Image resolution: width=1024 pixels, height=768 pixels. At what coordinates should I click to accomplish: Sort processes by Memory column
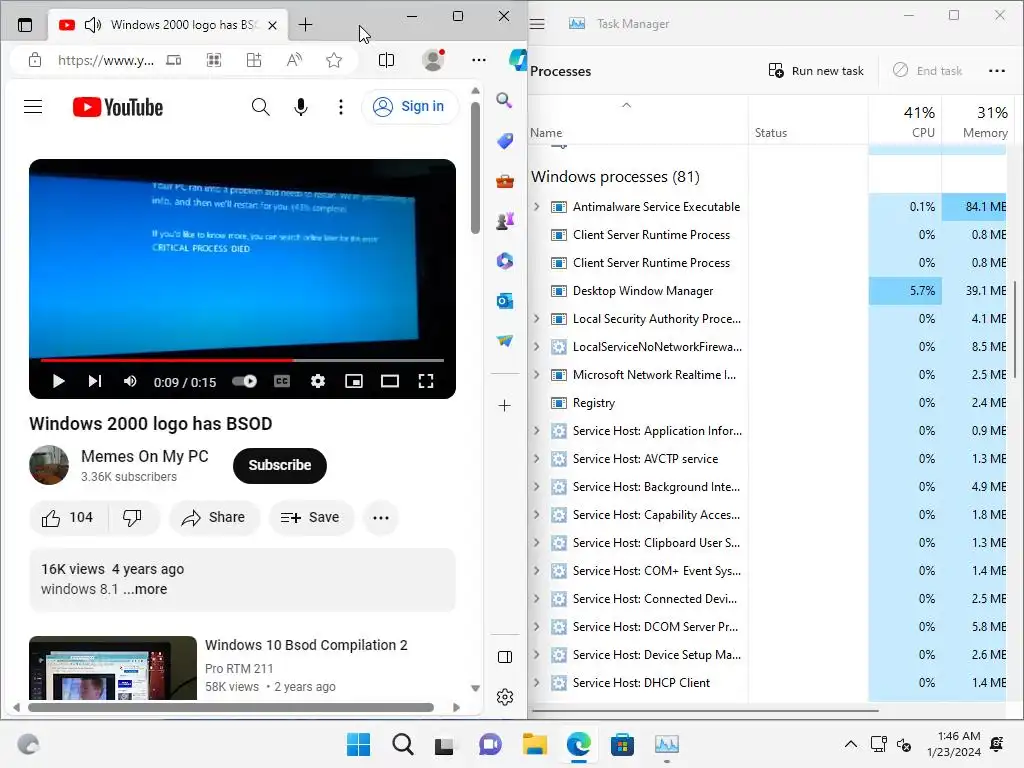[x=977, y=121]
